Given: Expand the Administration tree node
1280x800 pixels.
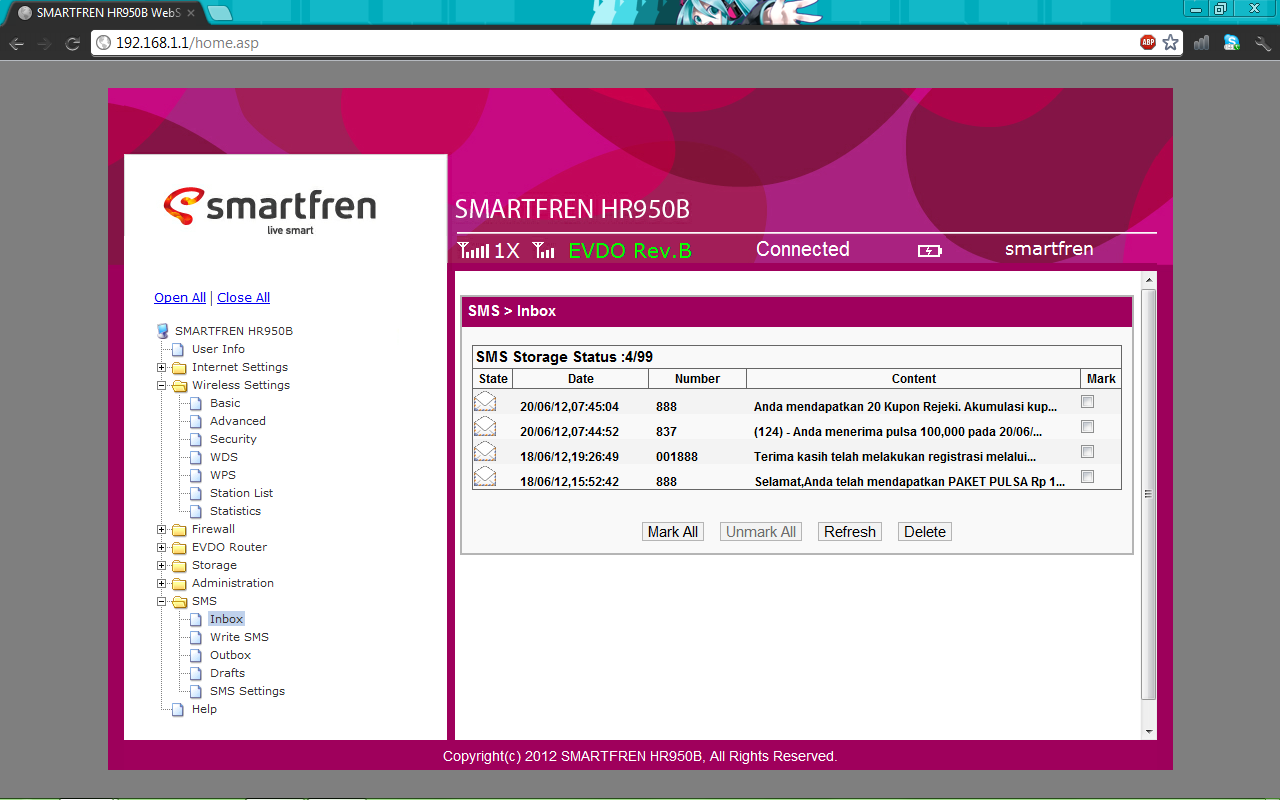Looking at the screenshot, I should pos(162,583).
